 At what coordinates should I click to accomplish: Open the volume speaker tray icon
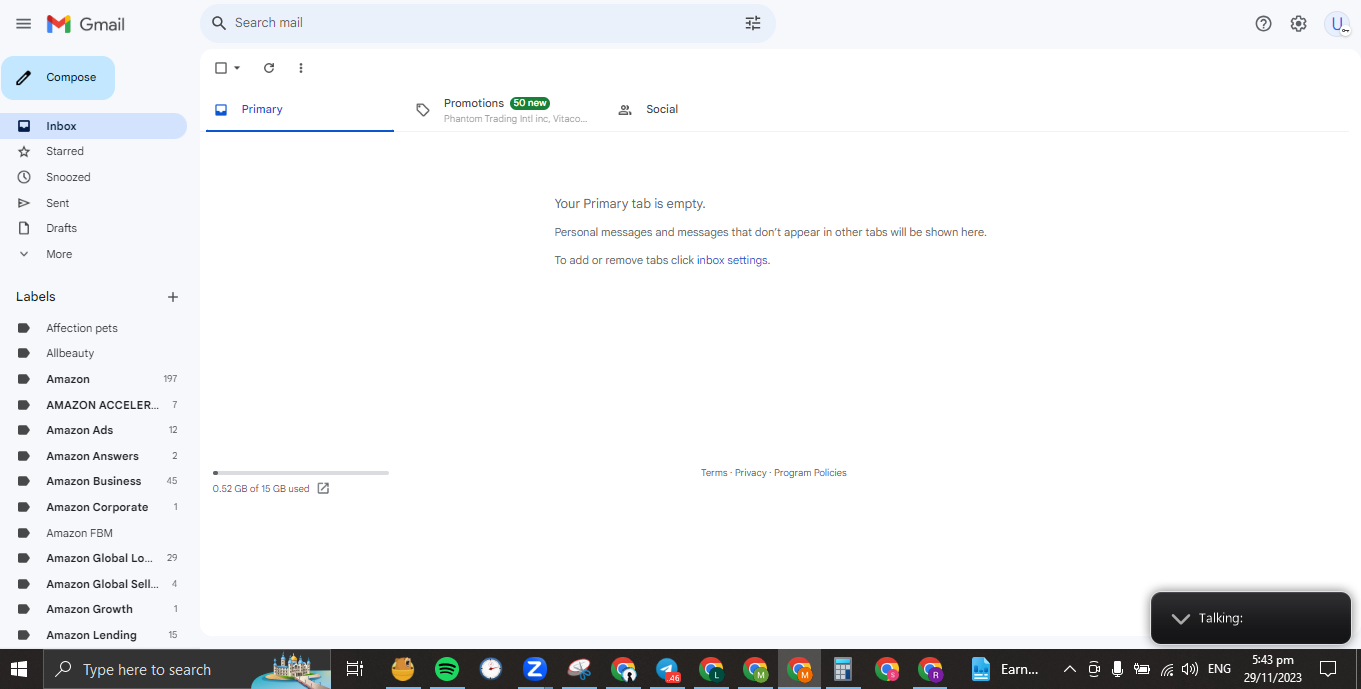pyautogui.click(x=1189, y=669)
